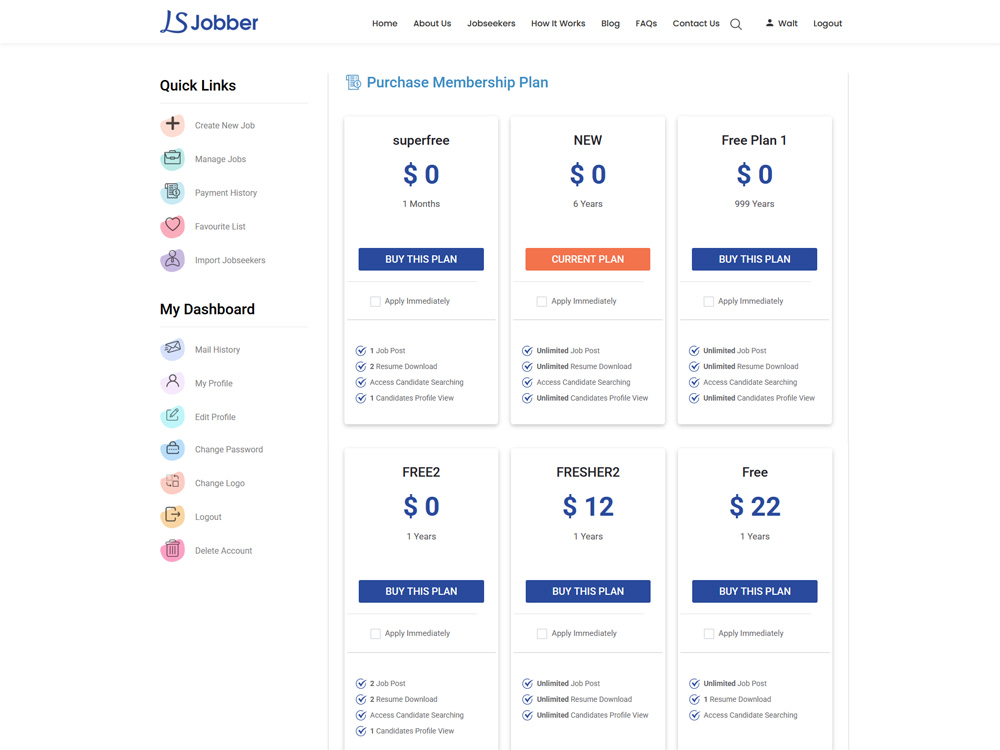Image resolution: width=1000 pixels, height=750 pixels.
Task: Open the Favourite List link
Action: 220,226
